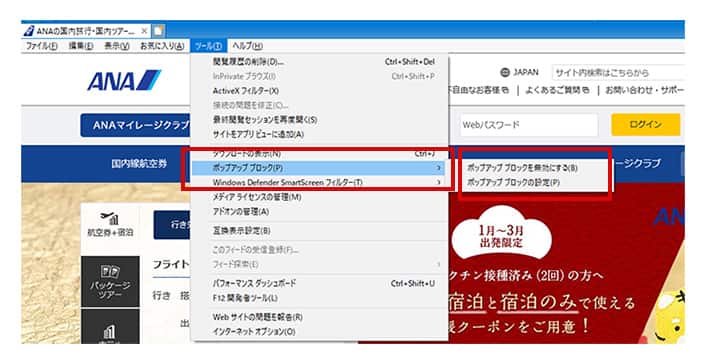Expand the ポップアップ ブロック submenu arrow
The height and width of the screenshot is (364, 706).
tap(439, 168)
